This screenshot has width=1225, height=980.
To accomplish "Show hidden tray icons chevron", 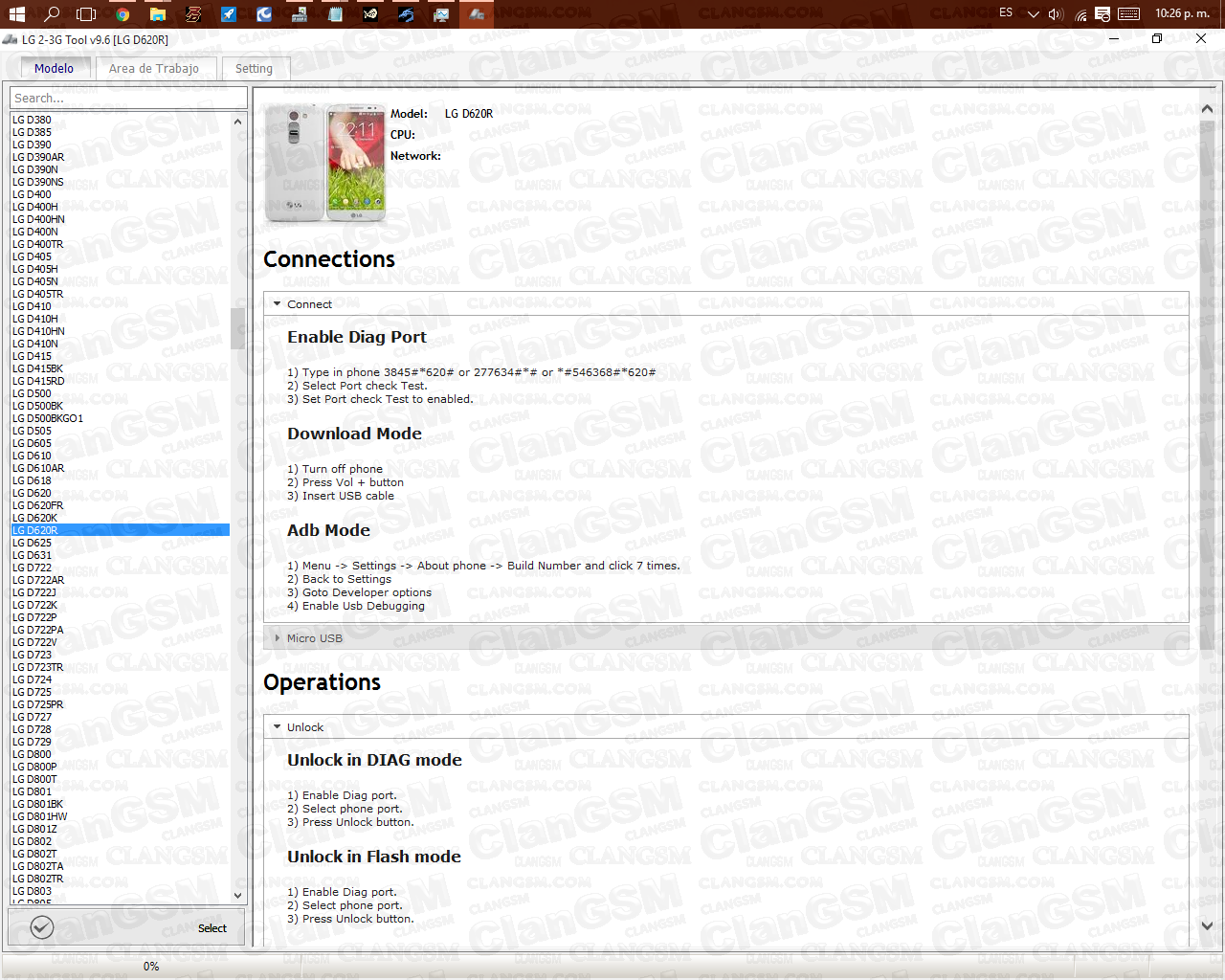I will 1033,13.
